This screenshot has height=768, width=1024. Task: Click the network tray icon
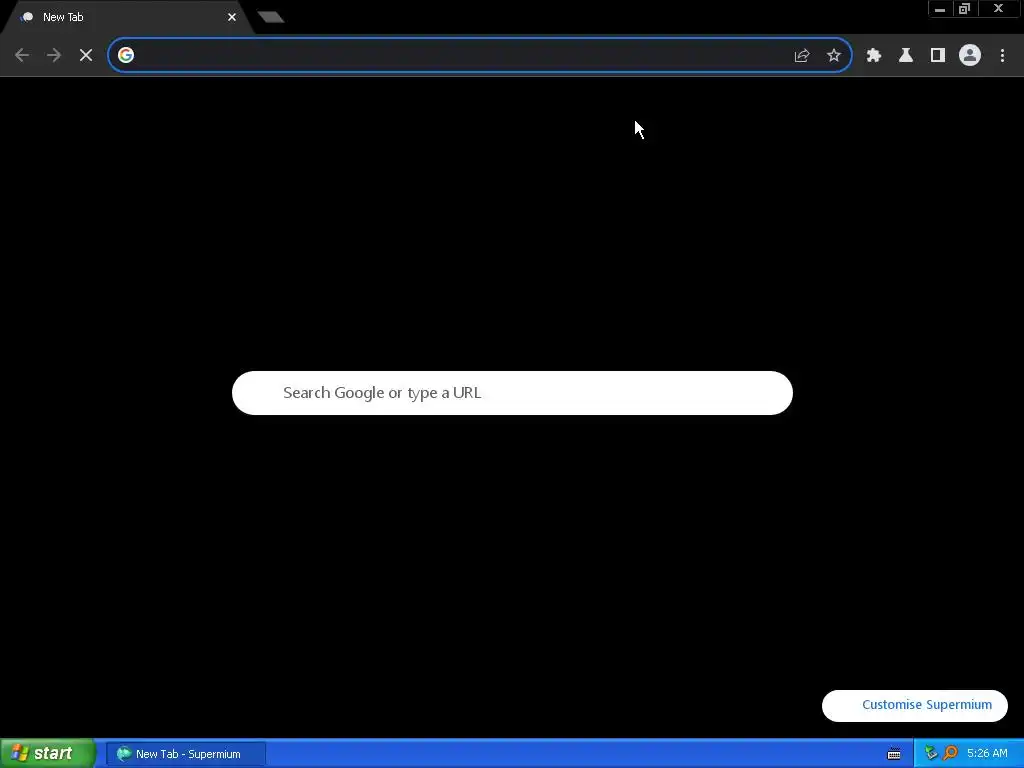[x=931, y=754]
